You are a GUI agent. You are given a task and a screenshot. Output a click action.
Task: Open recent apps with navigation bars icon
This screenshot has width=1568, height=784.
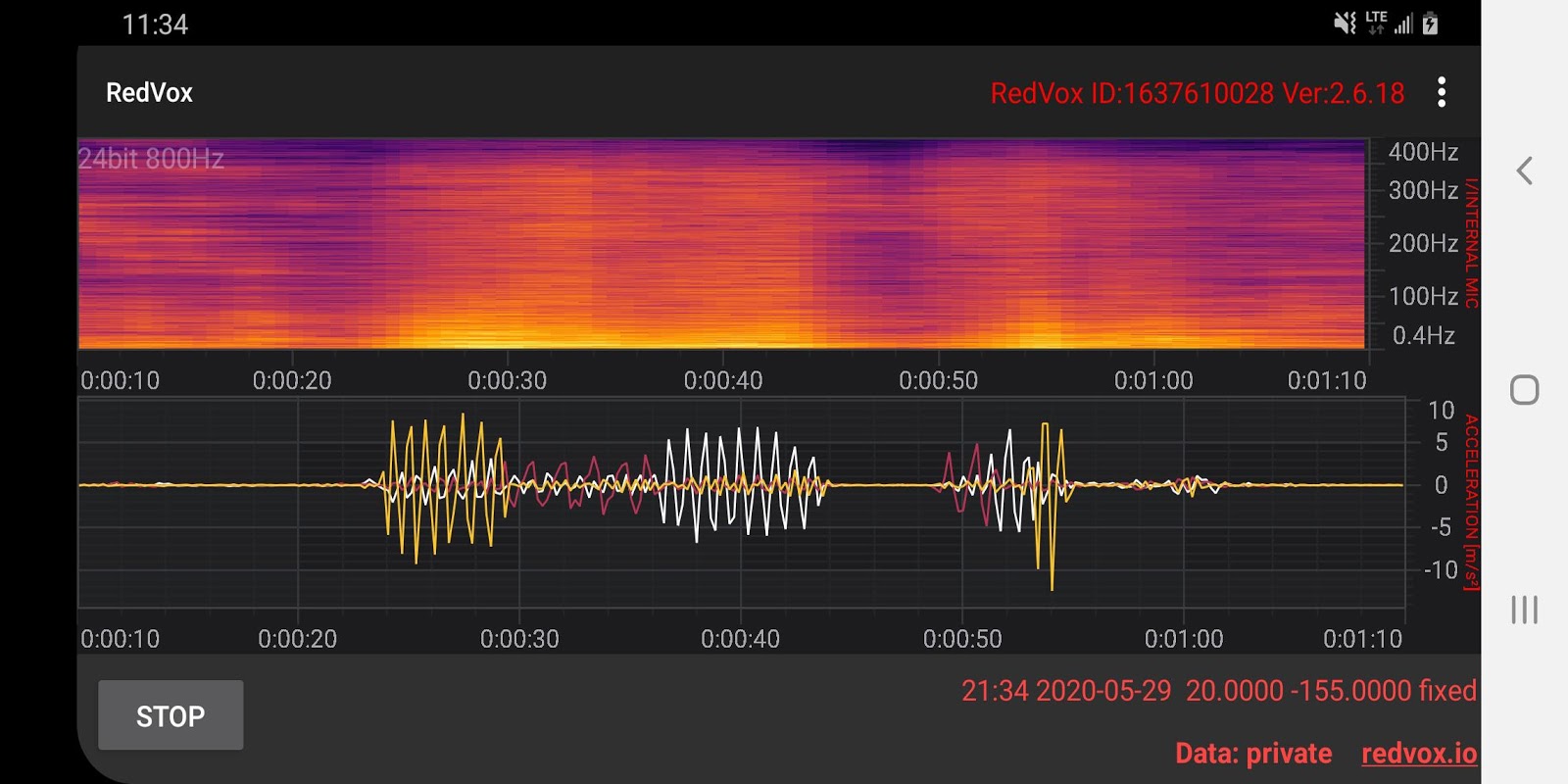pyautogui.click(x=1524, y=610)
